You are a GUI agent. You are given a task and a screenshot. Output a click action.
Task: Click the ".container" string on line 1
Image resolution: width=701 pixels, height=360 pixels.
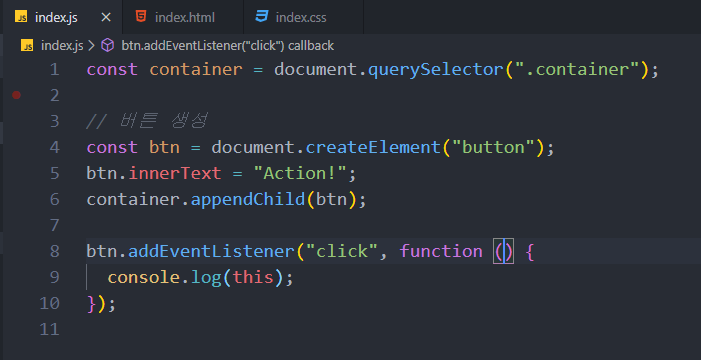pyautogui.click(x=578, y=69)
